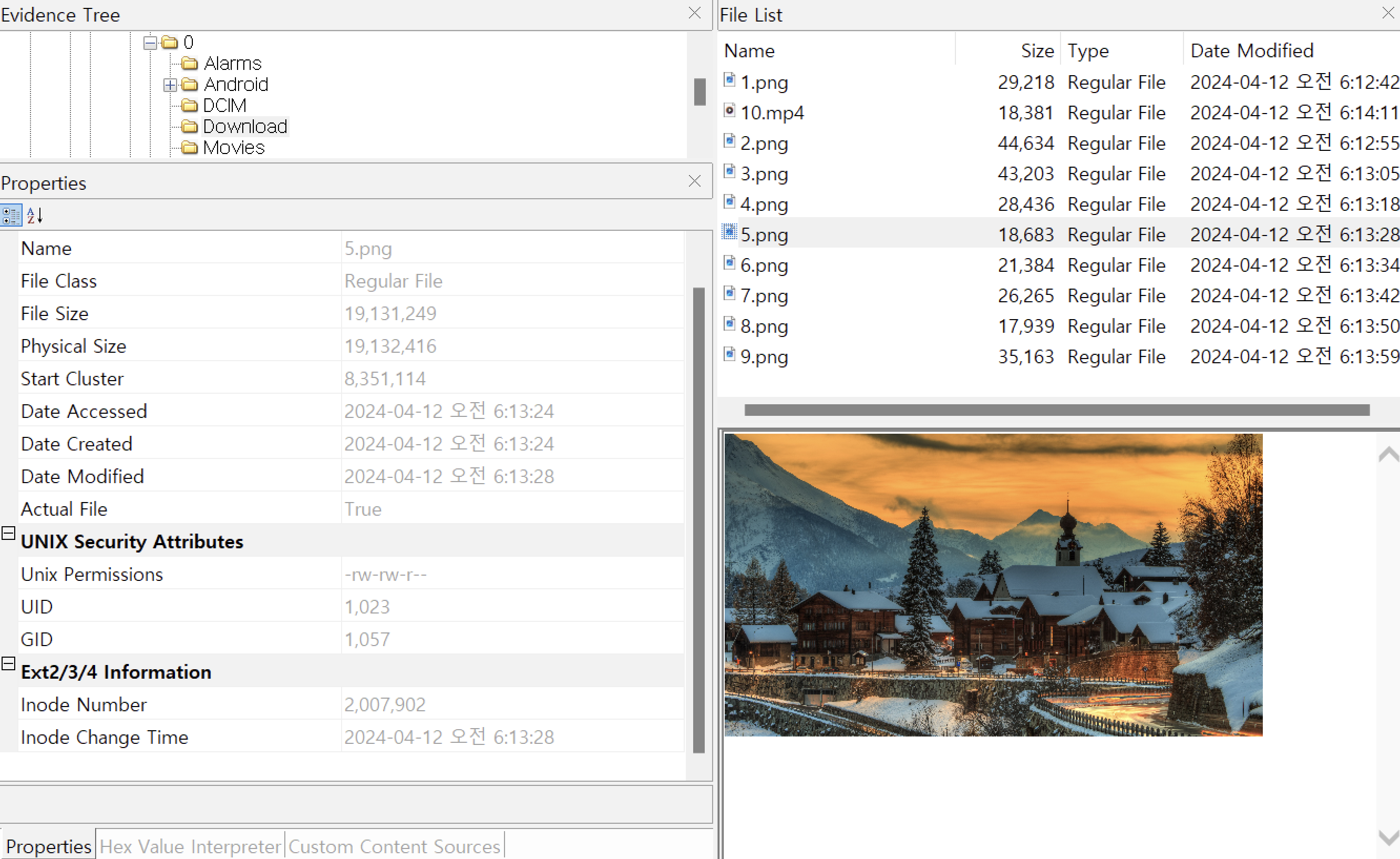Click the Date Modified property row label
The image size is (1400, 859).
(83, 476)
